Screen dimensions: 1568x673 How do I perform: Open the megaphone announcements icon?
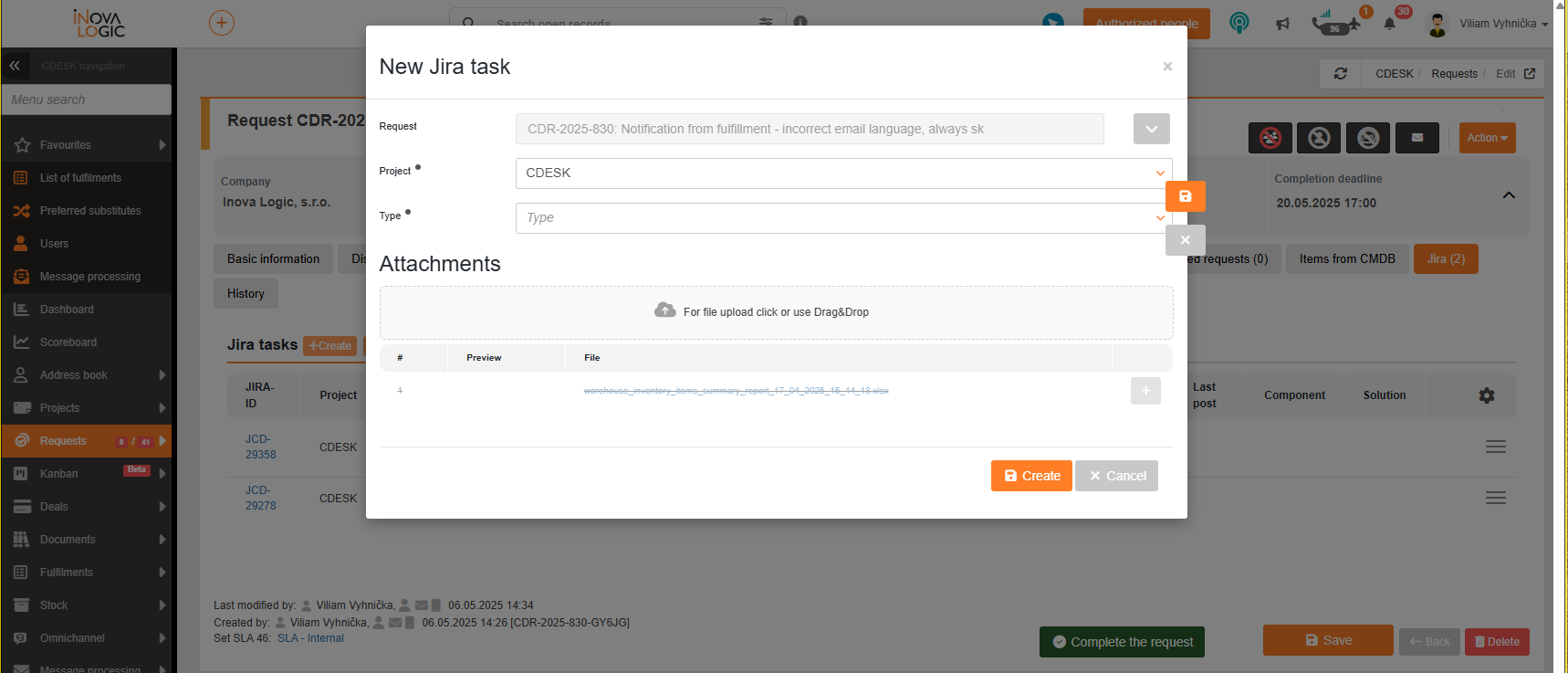[1282, 24]
